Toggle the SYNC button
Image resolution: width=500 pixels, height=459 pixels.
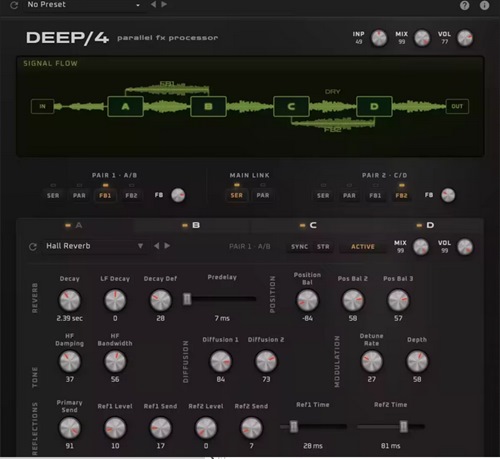299,247
